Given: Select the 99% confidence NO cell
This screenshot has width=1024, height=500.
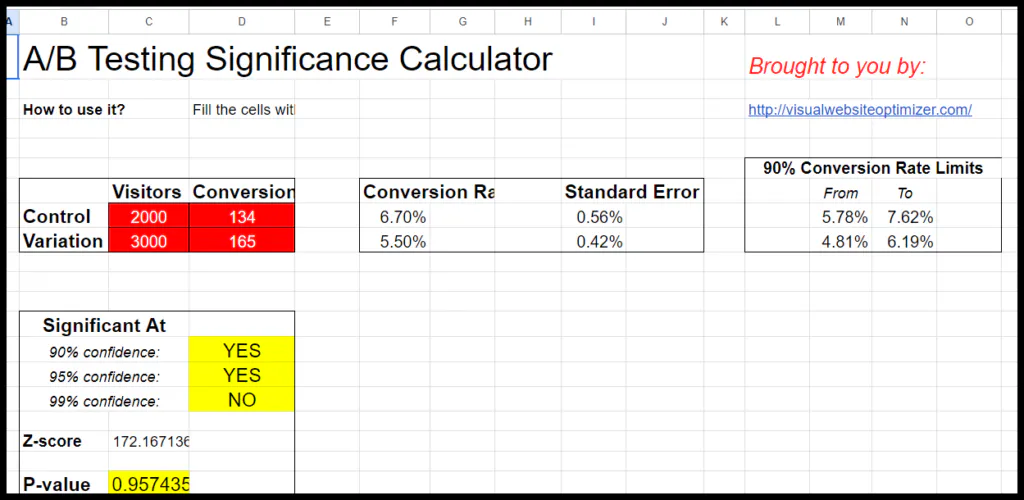Looking at the screenshot, I should point(241,400).
